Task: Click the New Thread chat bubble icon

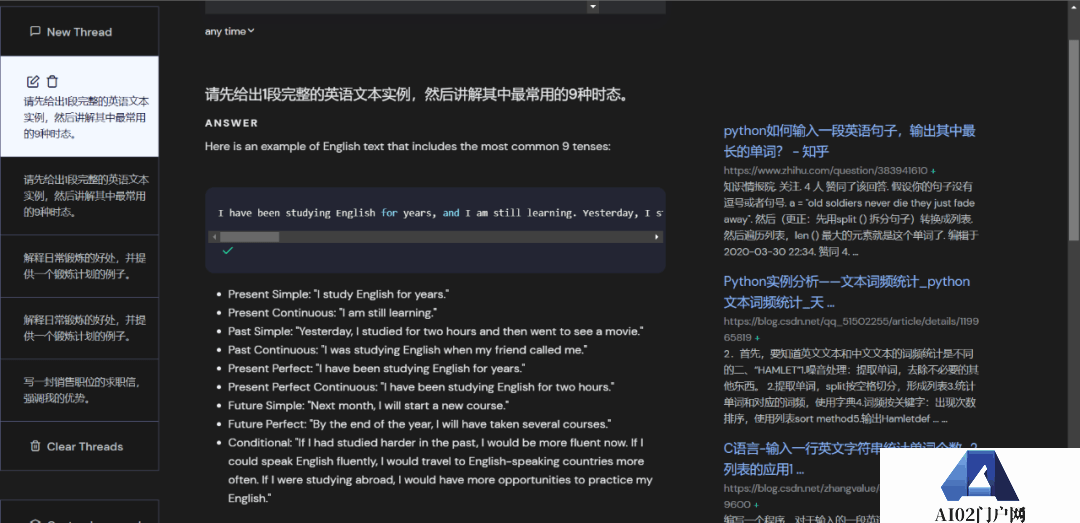Action: [35, 32]
